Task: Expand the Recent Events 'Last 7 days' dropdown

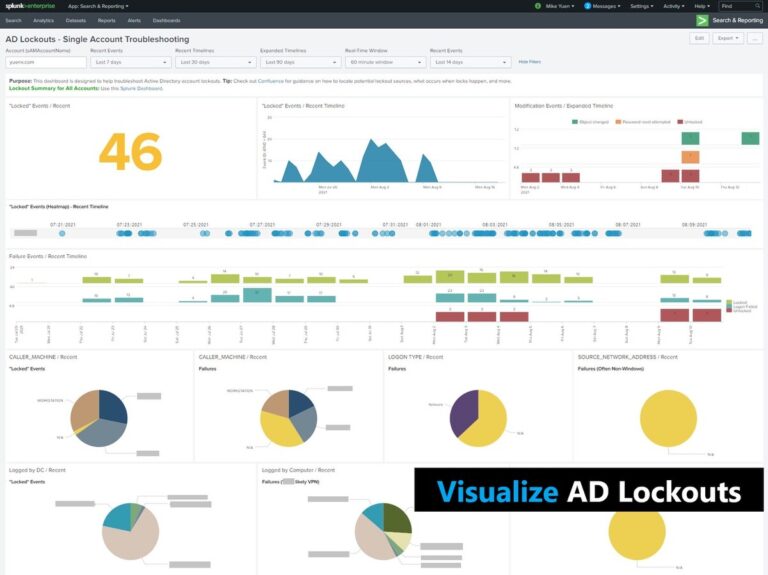Action: [130, 62]
